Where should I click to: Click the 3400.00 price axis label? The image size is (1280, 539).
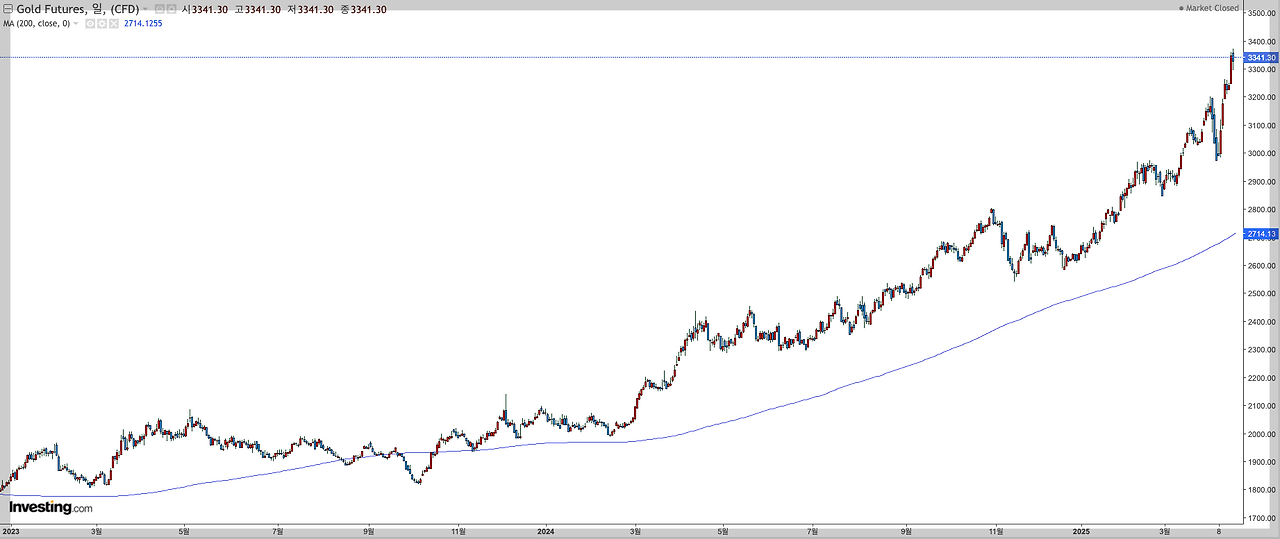click(1262, 41)
